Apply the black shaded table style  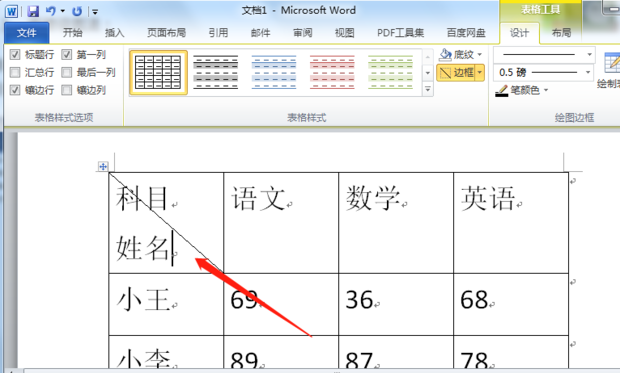tap(215, 72)
